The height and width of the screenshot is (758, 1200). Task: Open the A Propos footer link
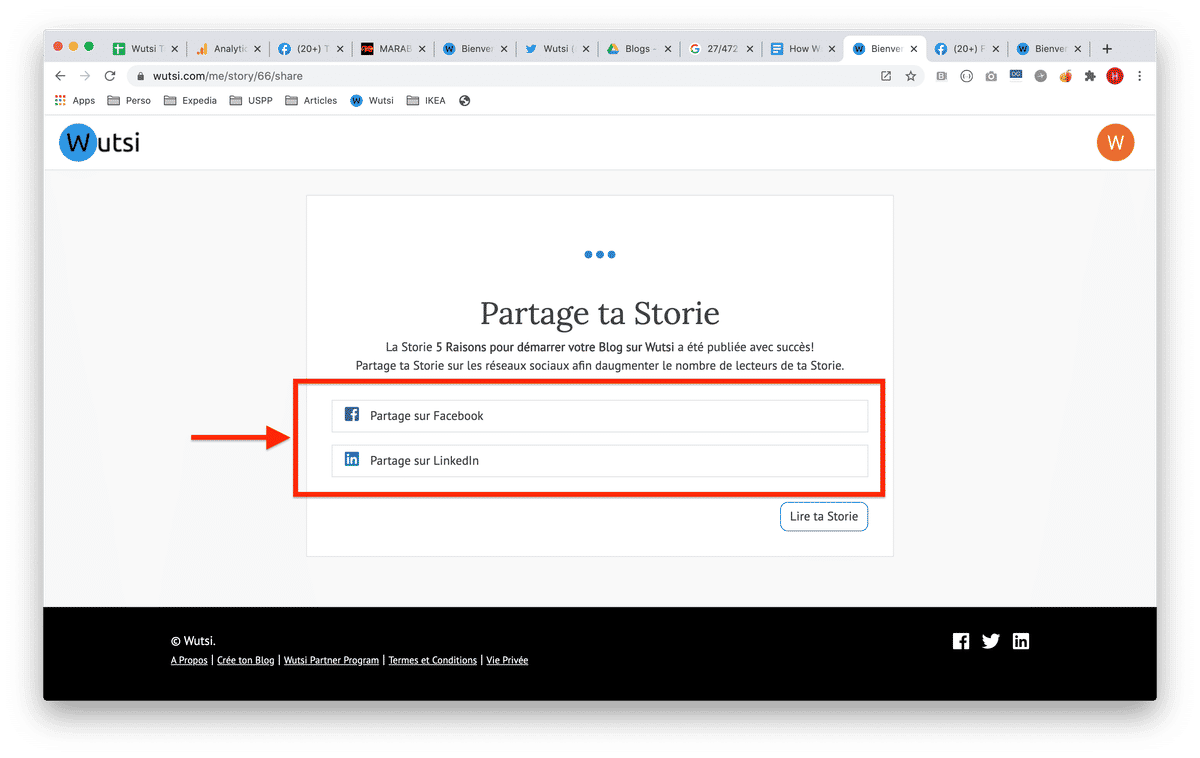[189, 660]
